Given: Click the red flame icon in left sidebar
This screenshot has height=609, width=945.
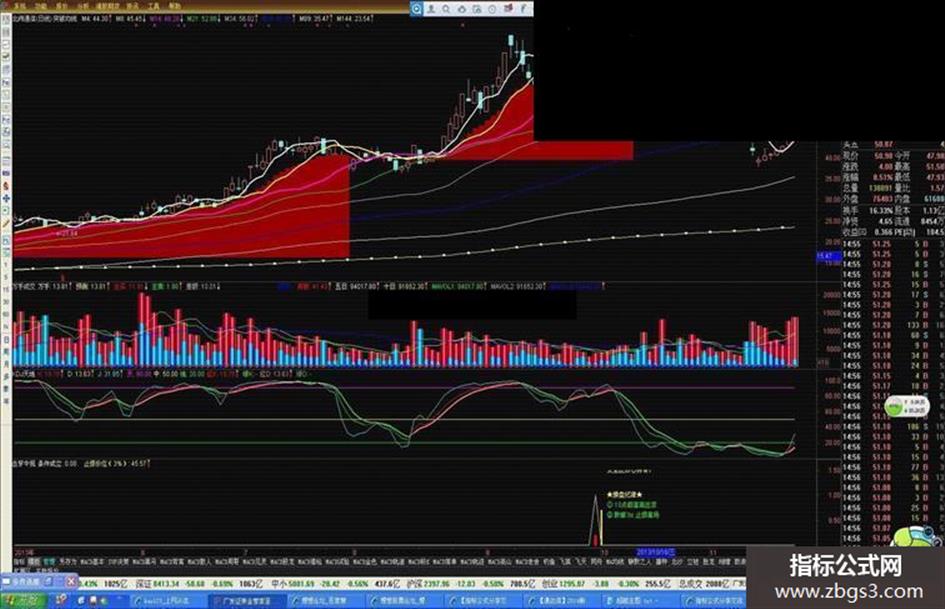Looking at the screenshot, I should coord(6,186).
